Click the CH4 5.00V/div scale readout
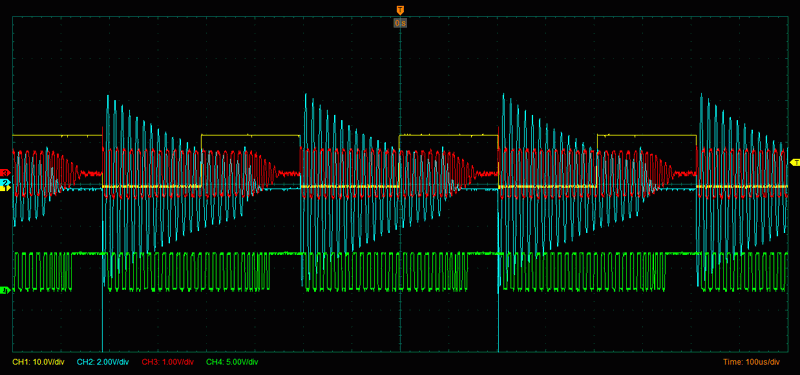 click(x=232, y=362)
